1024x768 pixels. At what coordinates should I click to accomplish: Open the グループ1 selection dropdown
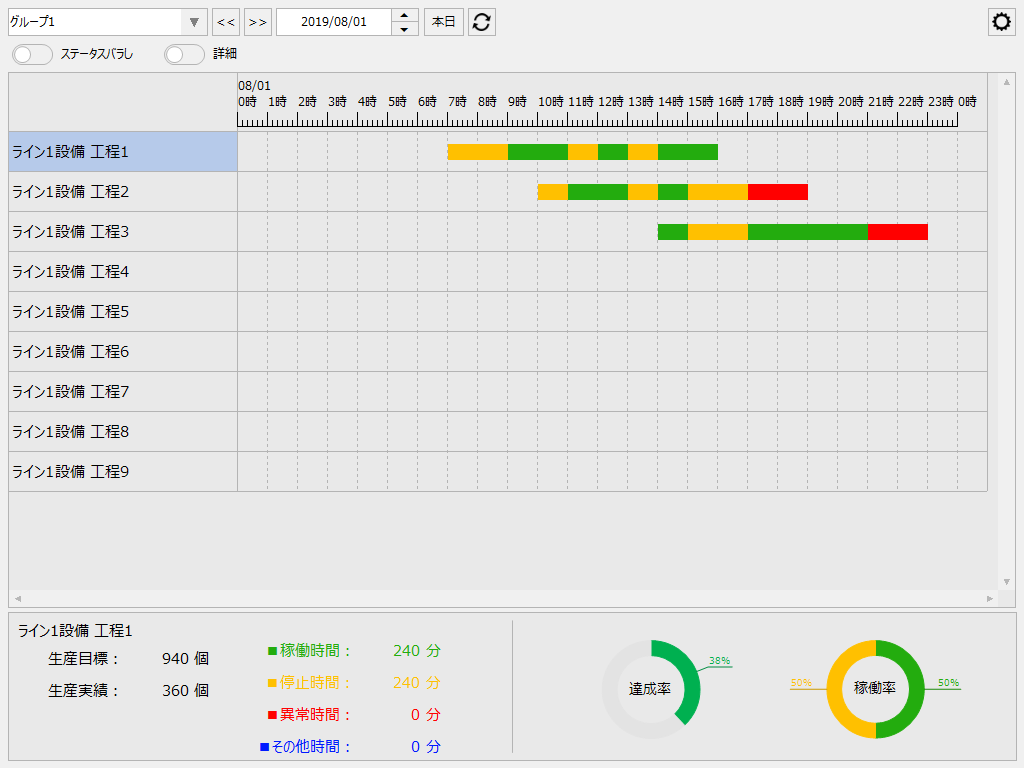[194, 21]
